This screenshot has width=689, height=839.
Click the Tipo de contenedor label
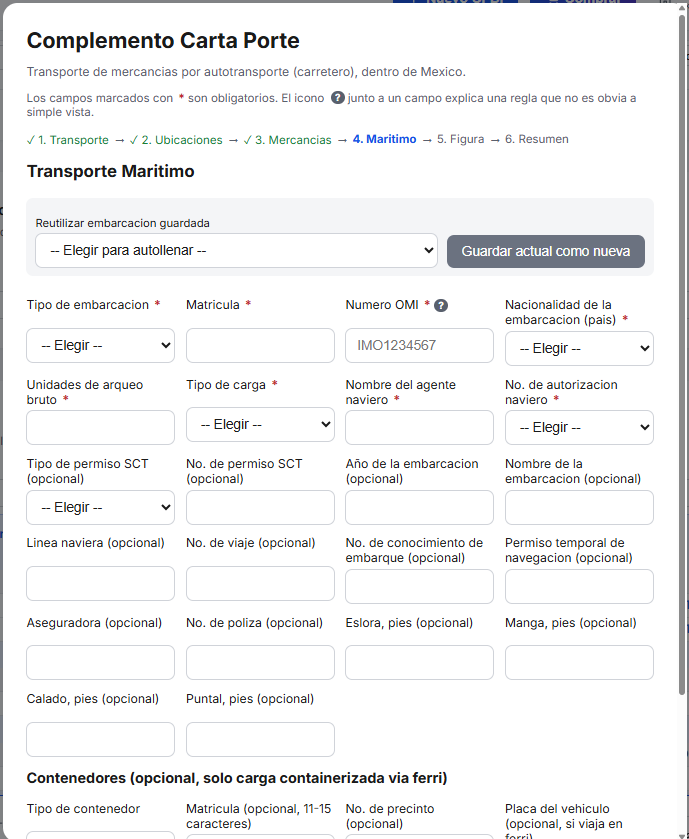tap(83, 809)
